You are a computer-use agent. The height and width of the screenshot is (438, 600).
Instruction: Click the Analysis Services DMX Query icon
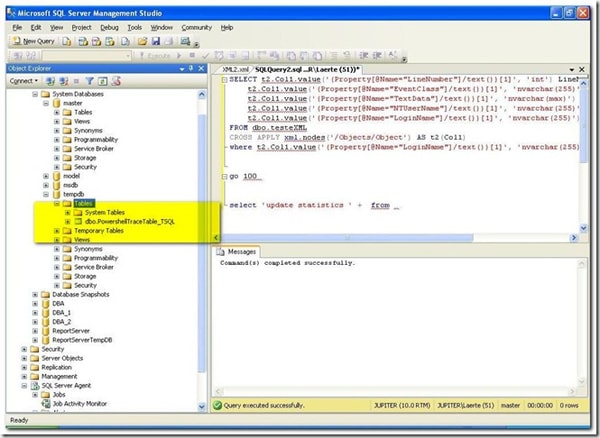coord(96,41)
